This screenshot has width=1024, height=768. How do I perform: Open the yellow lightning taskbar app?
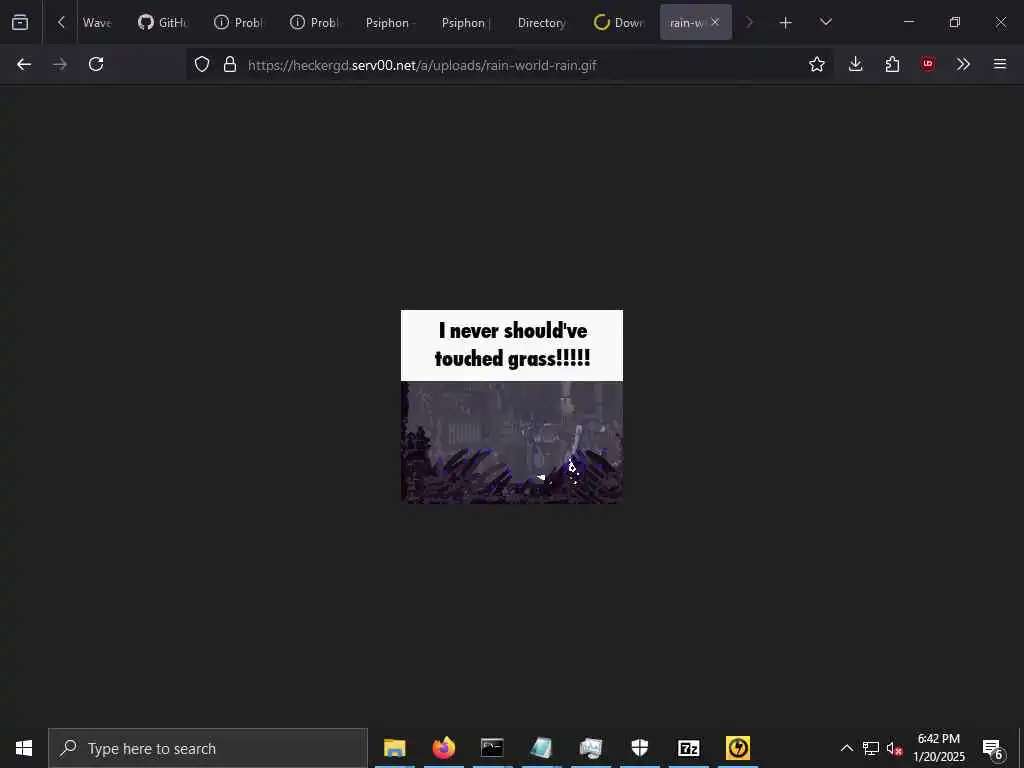pos(738,748)
